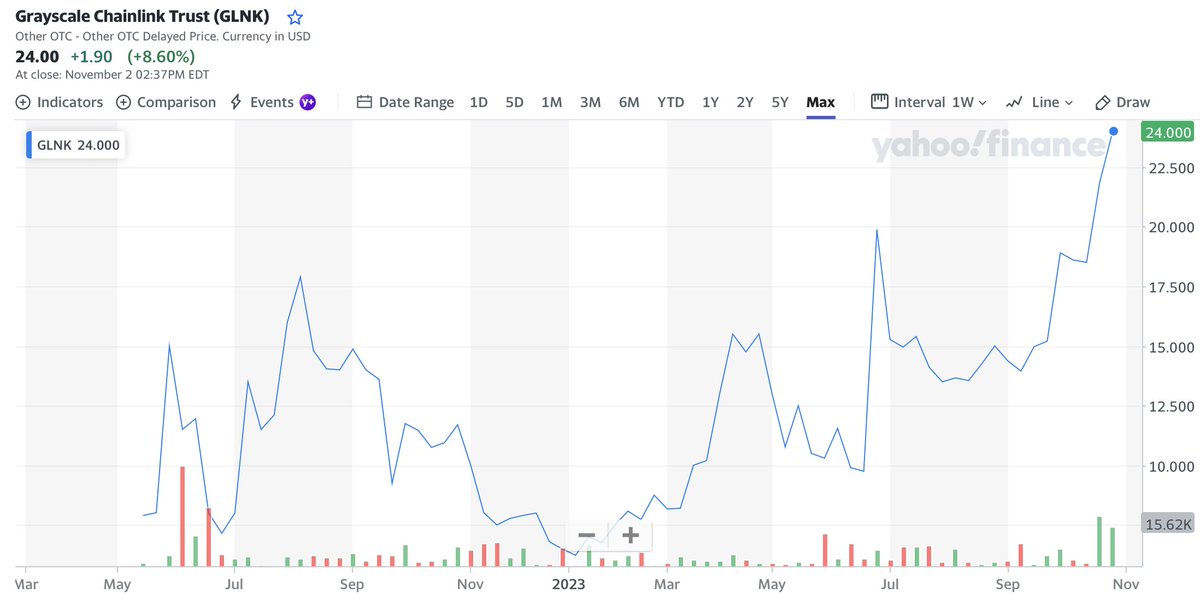Select the Max range

point(820,102)
